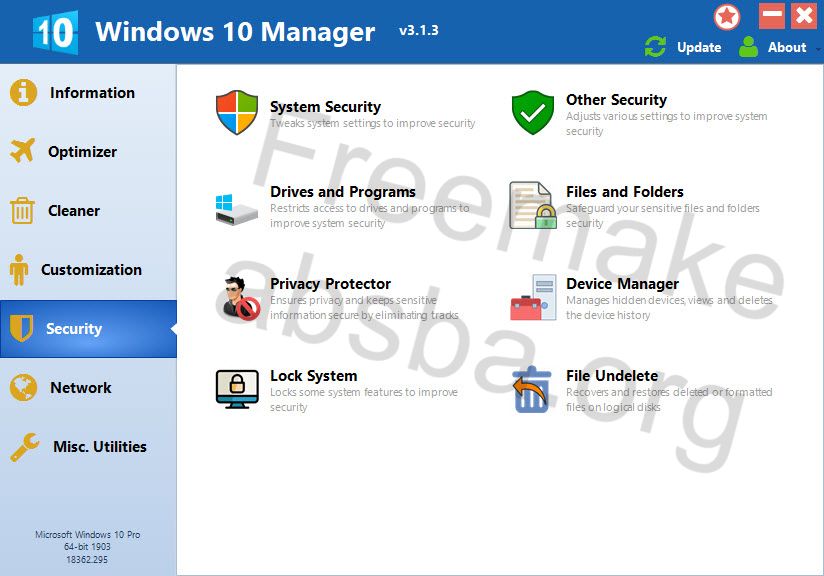Click the Update button label
This screenshot has width=824, height=576.
[699, 47]
